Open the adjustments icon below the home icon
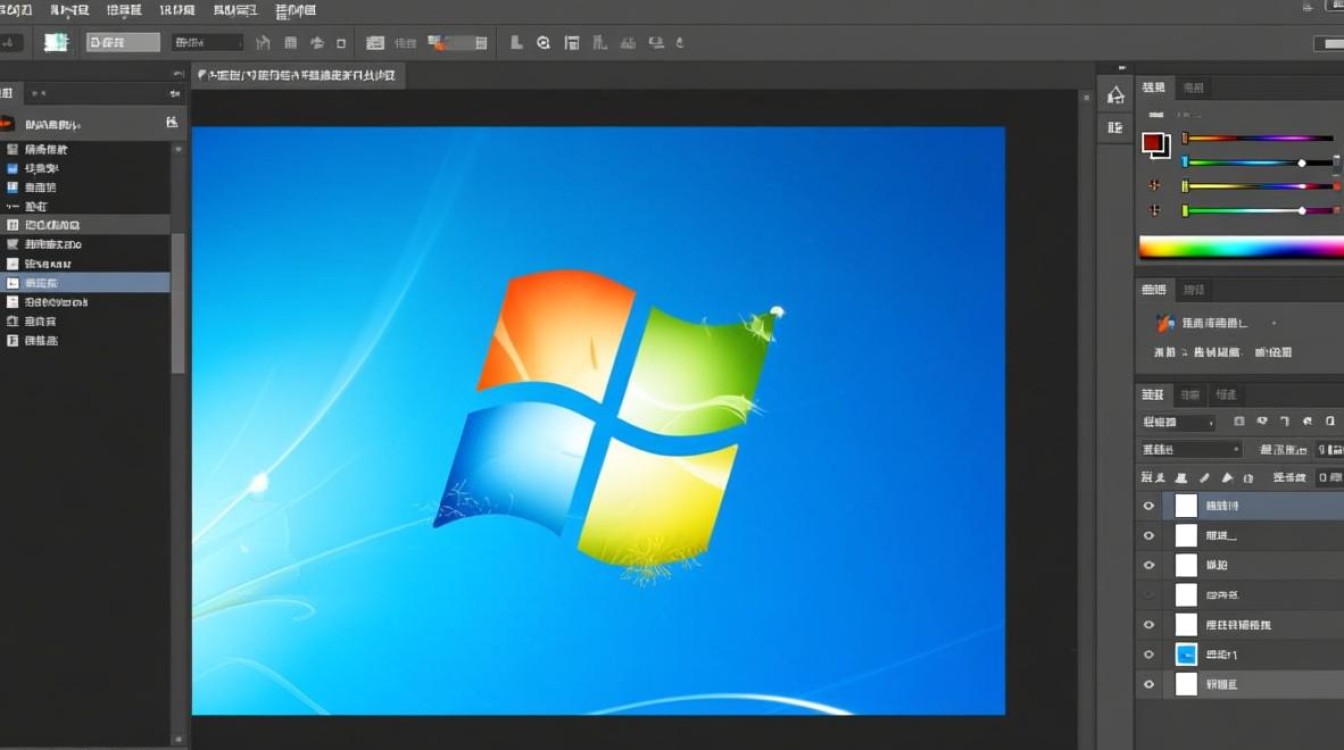This screenshot has height=750, width=1344. tap(1113, 126)
